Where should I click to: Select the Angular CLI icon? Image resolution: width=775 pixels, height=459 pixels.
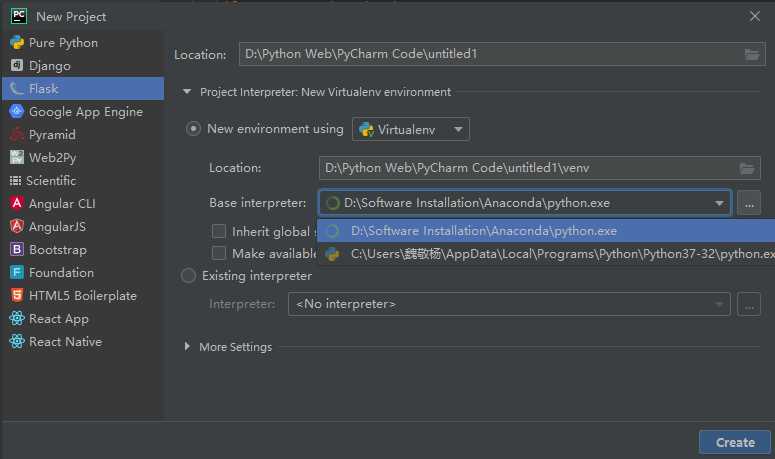click(16, 204)
